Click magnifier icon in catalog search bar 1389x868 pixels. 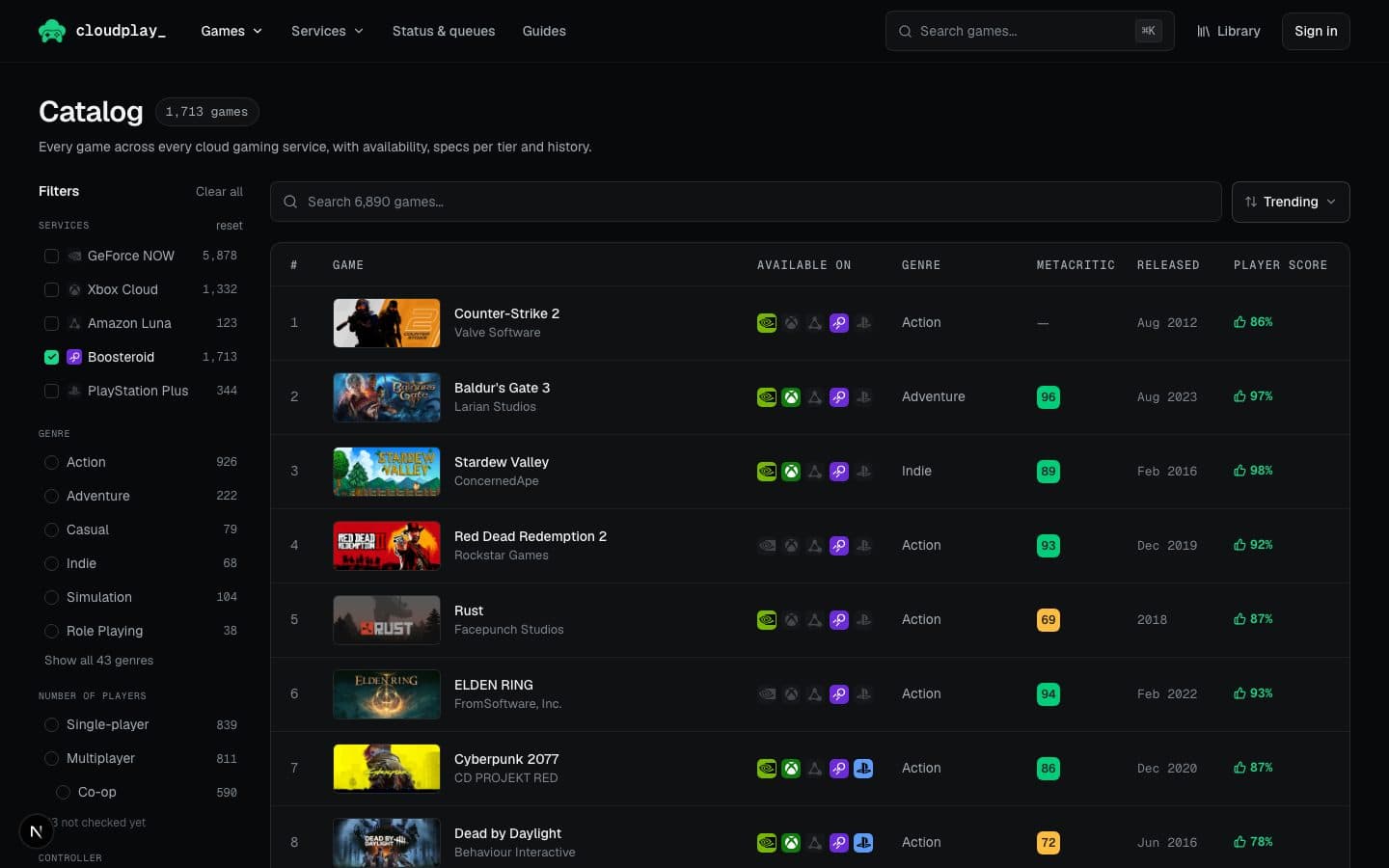[290, 202]
